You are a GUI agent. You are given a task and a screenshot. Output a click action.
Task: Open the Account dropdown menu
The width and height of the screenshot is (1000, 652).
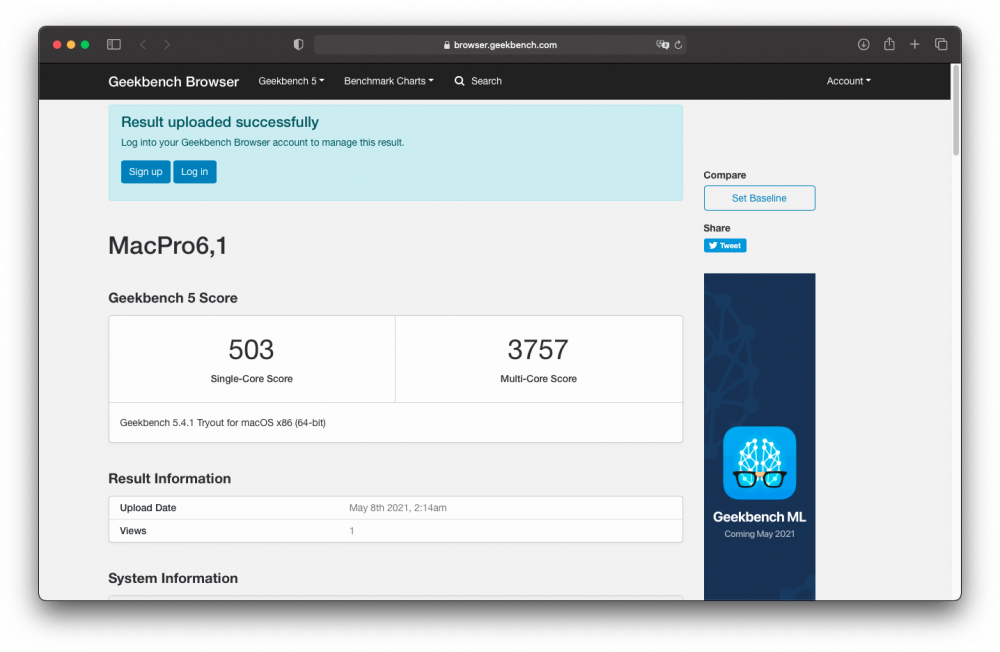point(848,81)
